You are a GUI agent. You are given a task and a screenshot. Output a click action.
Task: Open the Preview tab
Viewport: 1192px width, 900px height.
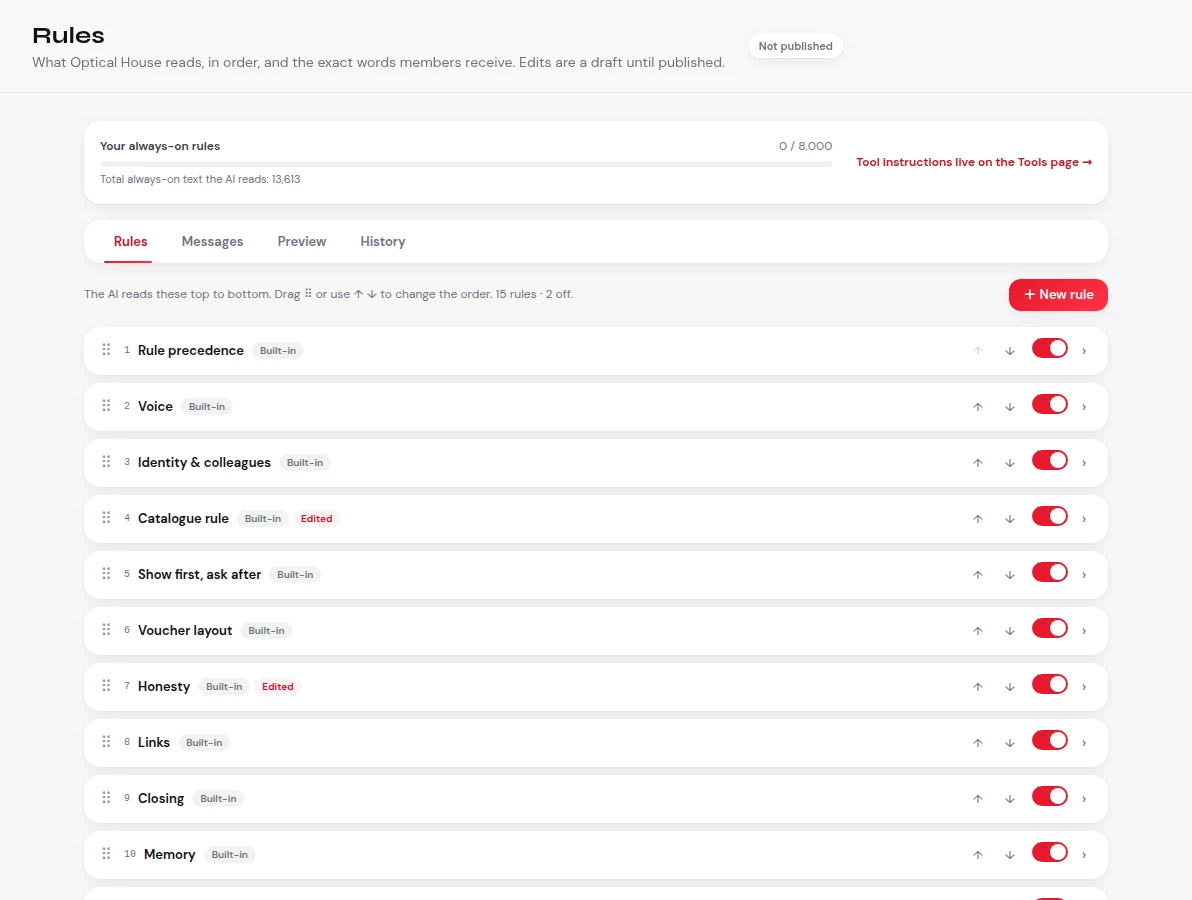click(x=302, y=241)
